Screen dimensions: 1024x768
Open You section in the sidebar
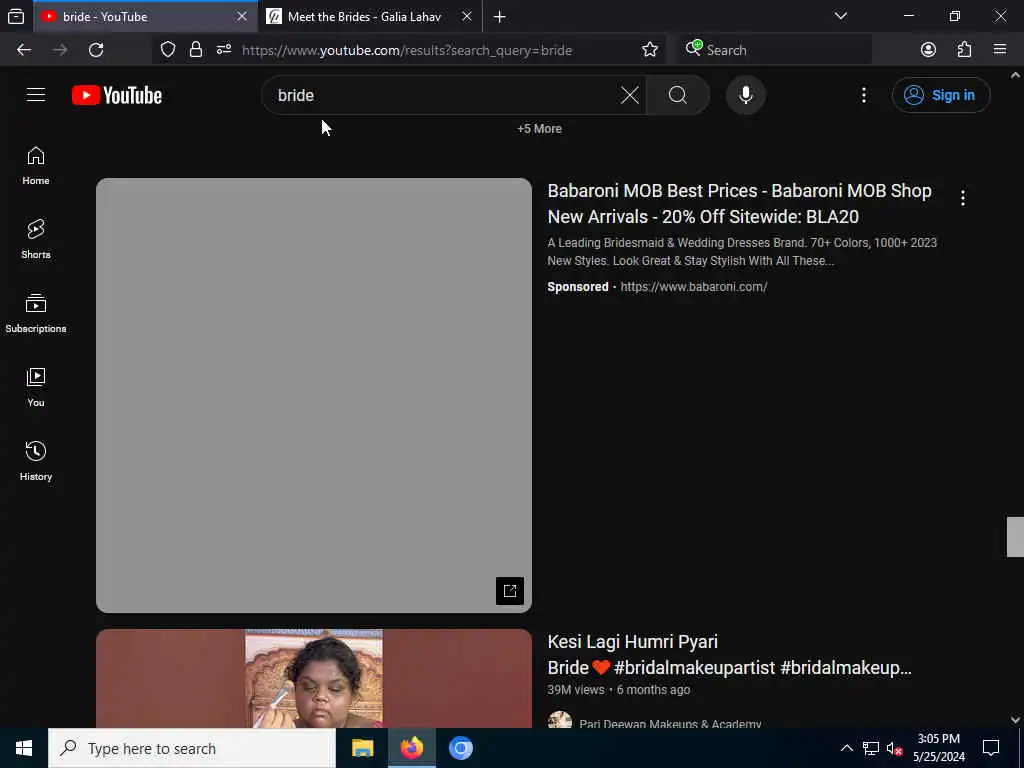[36, 387]
